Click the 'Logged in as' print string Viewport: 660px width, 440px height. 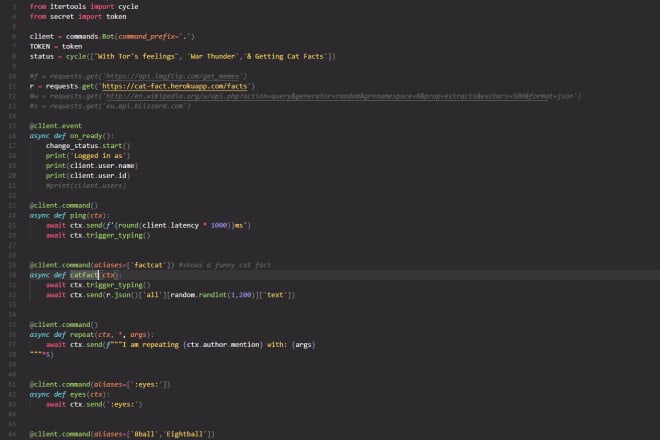pos(97,155)
